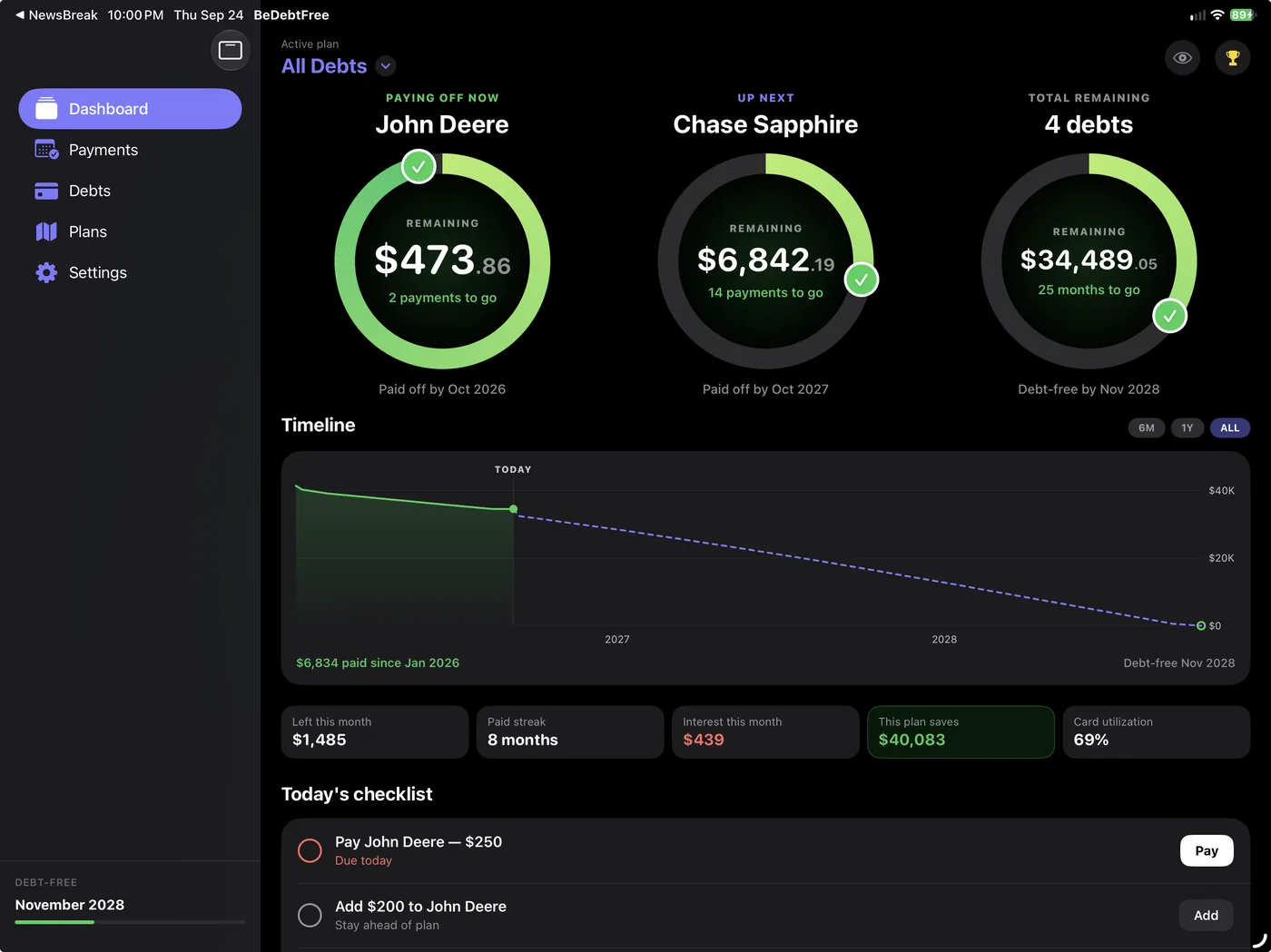Click the 4 debts total progress ring
The width and height of the screenshot is (1271, 952).
1089,261
